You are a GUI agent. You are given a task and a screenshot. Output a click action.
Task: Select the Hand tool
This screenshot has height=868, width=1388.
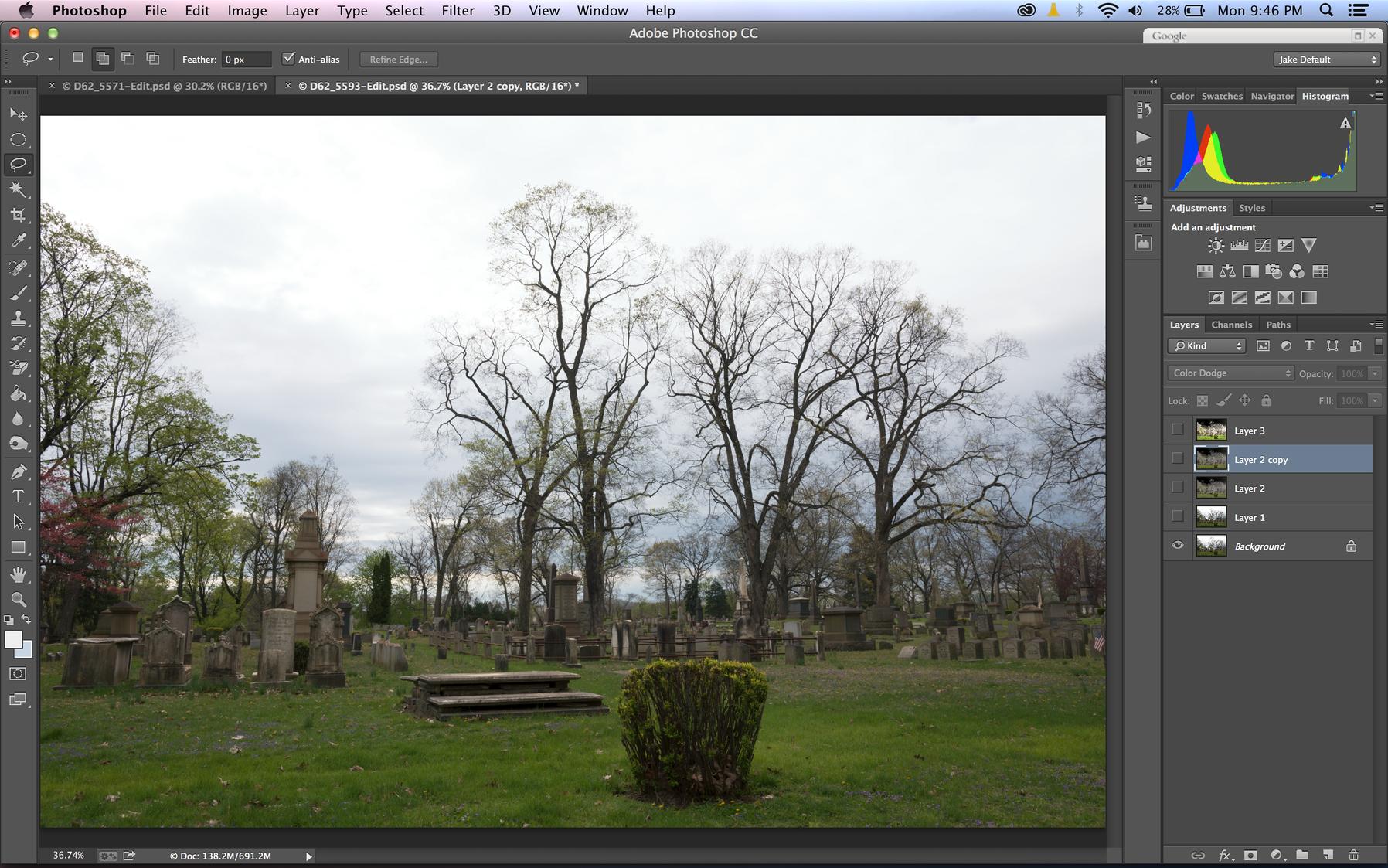18,574
